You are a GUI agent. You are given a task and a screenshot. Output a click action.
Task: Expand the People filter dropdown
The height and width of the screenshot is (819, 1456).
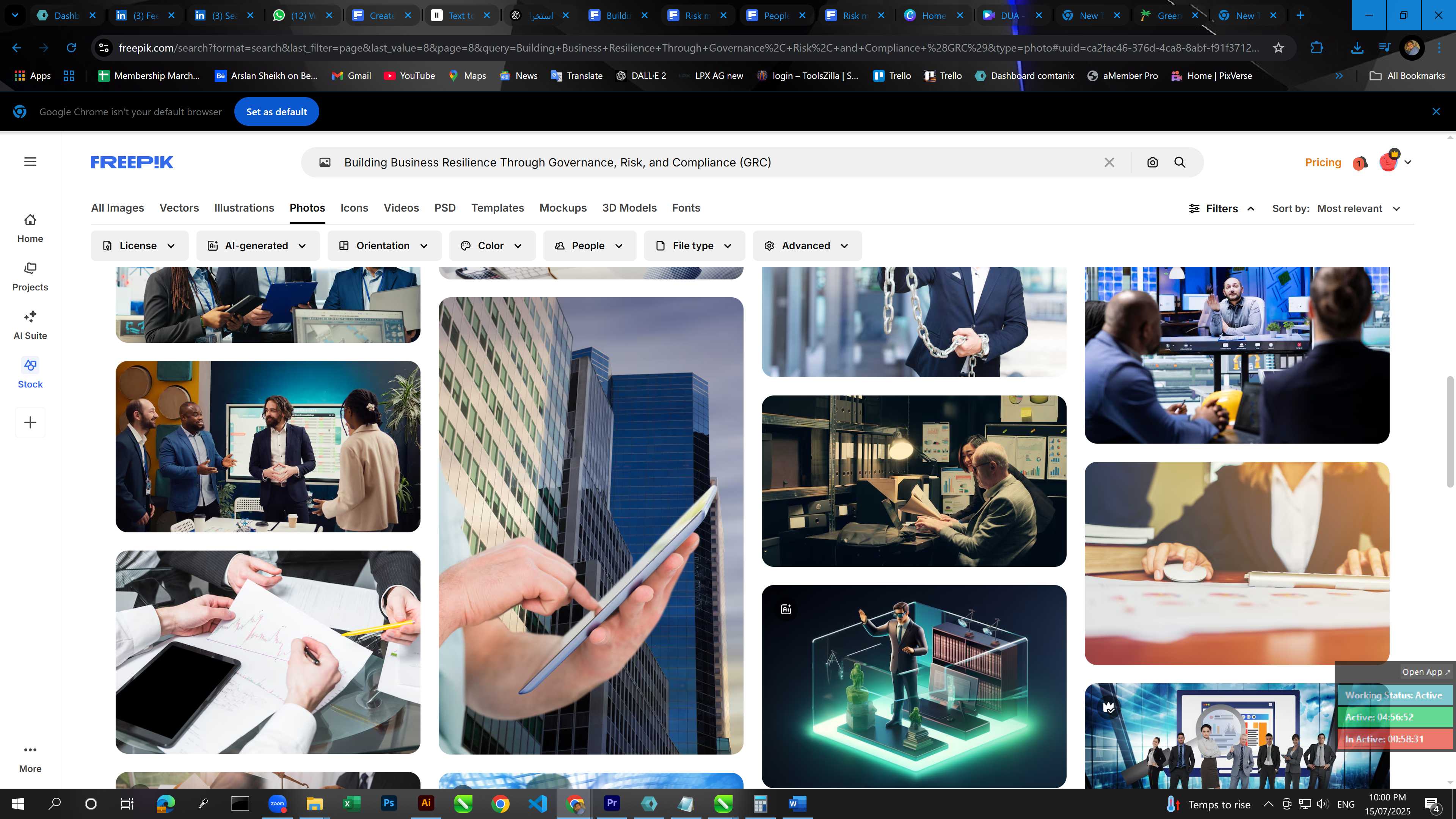pyautogui.click(x=590, y=246)
